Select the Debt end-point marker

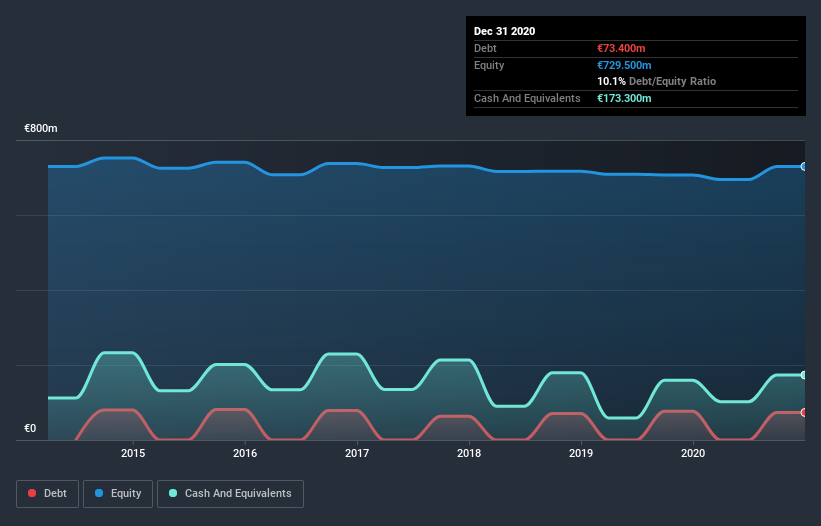coord(803,412)
